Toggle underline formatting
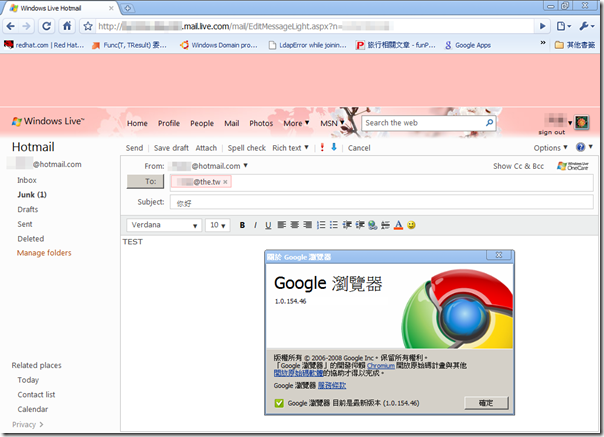The height and width of the screenshot is (437, 604). 268,225
